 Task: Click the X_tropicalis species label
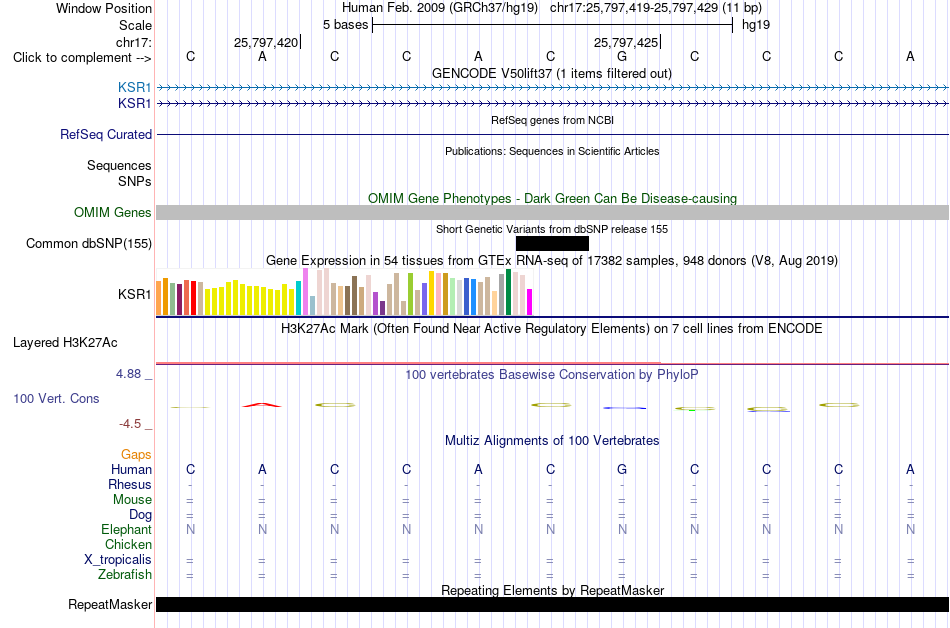click(x=118, y=560)
